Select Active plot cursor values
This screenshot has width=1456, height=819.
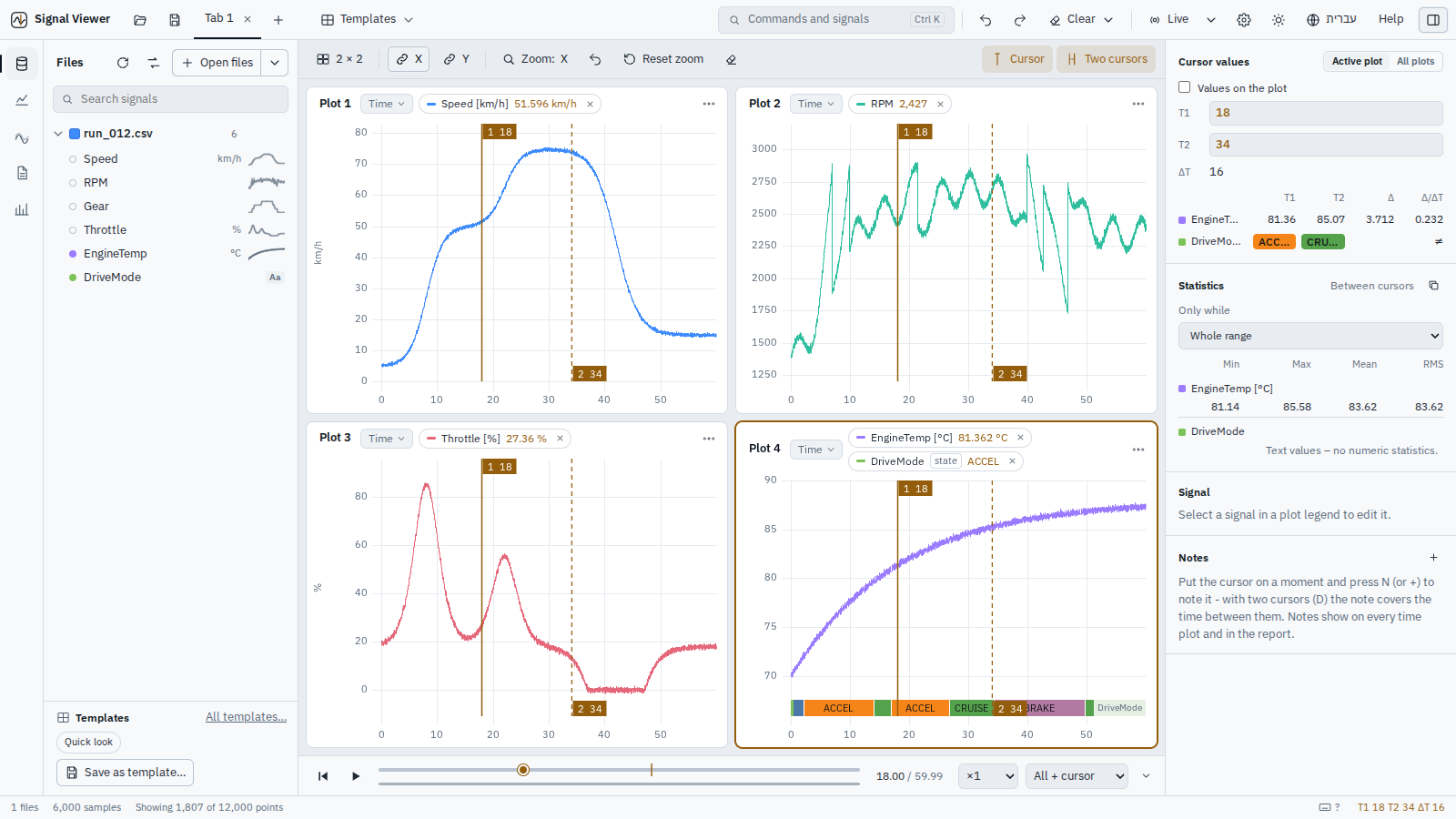click(x=1357, y=61)
